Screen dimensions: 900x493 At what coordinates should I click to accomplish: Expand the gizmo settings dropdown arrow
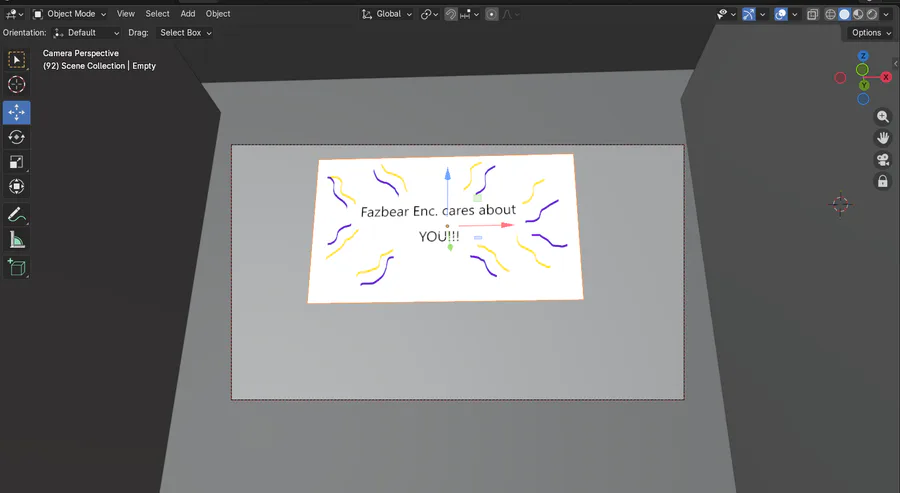762,14
